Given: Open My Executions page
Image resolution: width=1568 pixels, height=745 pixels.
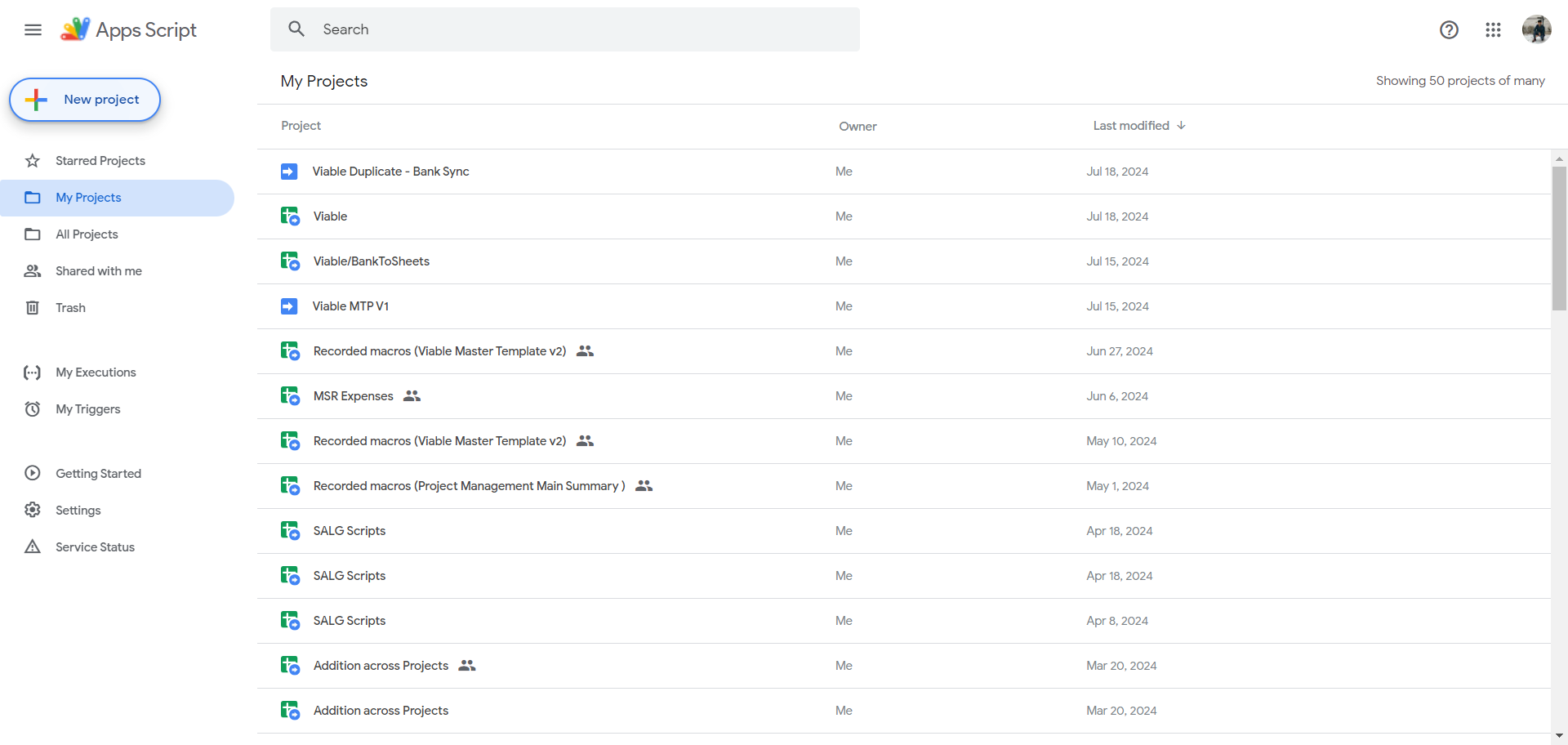Looking at the screenshot, I should [x=96, y=372].
